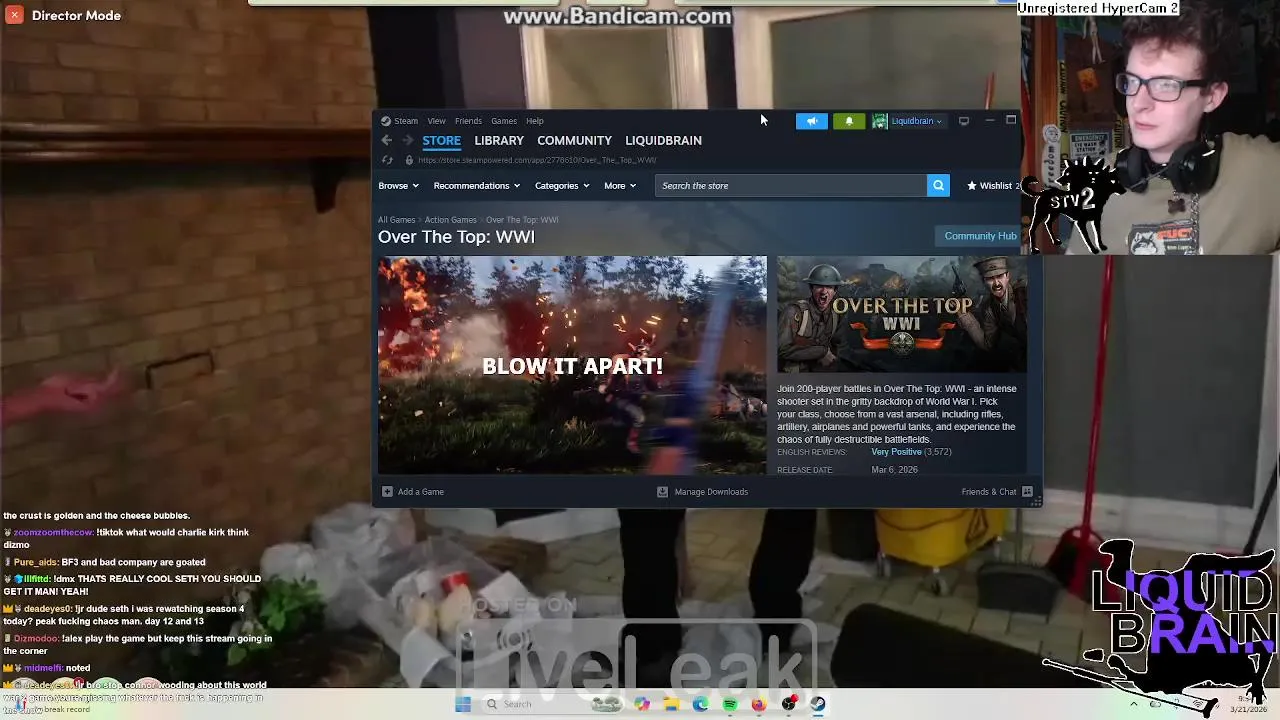Image resolution: width=1280 pixels, height=720 pixels.
Task: Click the padlock icon next to the URL
Action: (x=409, y=160)
